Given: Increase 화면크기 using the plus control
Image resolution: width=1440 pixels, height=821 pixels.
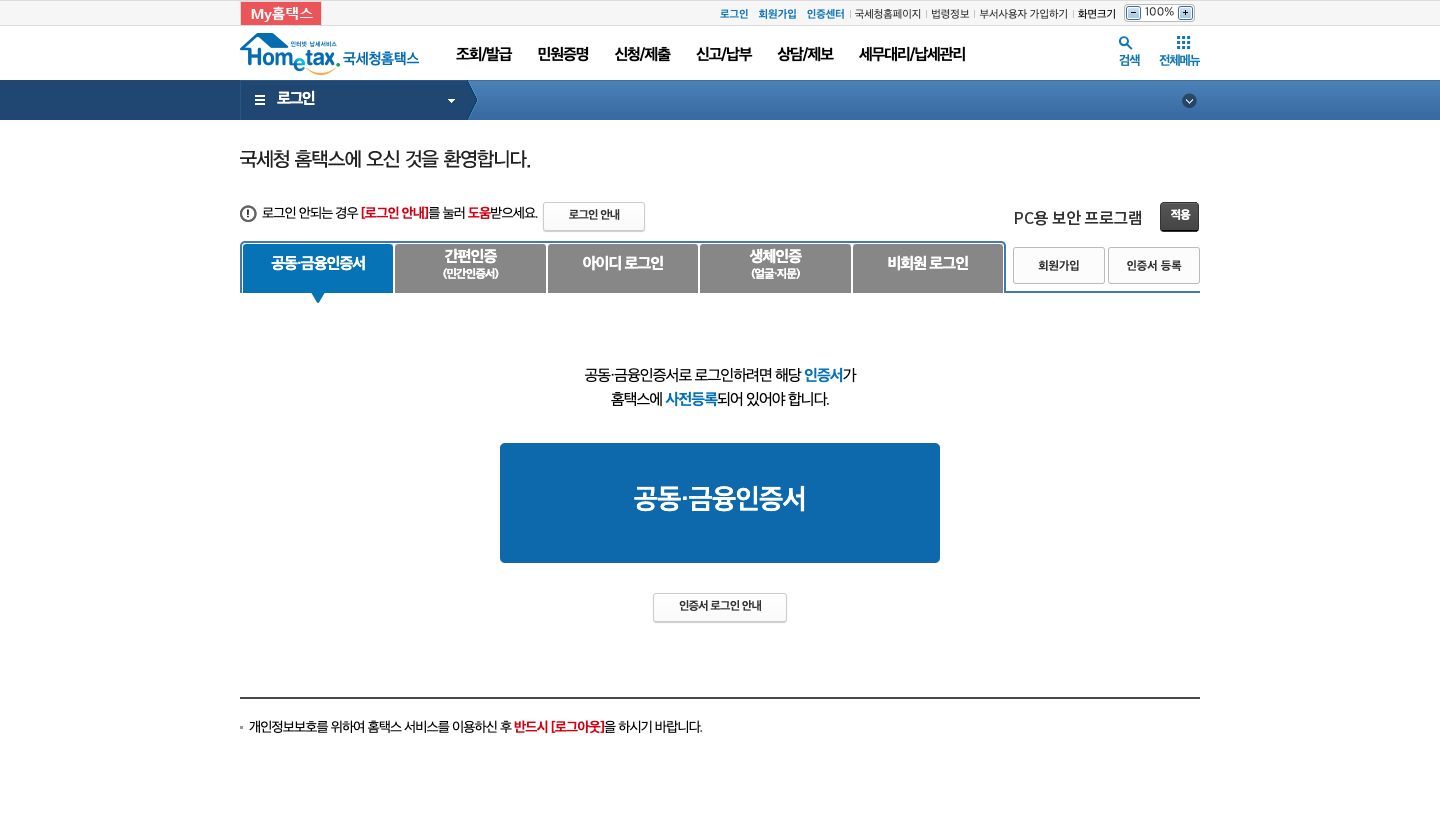Looking at the screenshot, I should (1184, 12).
